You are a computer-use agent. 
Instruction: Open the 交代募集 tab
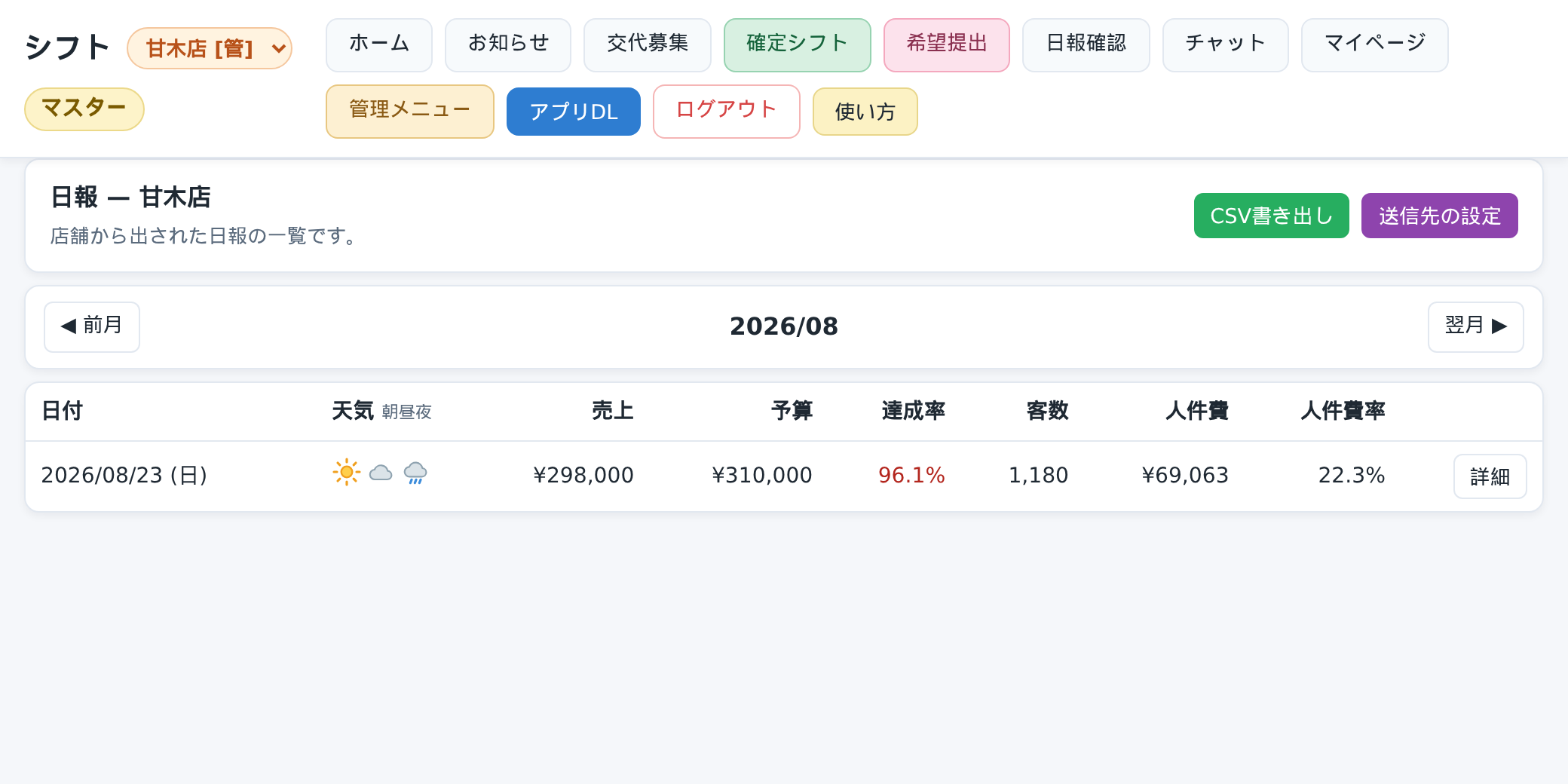click(648, 45)
